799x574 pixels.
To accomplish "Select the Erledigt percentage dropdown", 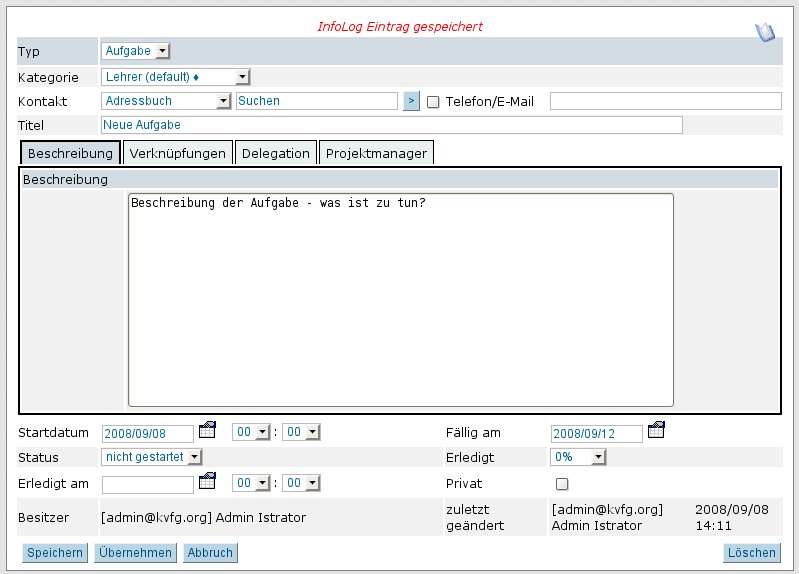I will pyautogui.click(x=579, y=457).
